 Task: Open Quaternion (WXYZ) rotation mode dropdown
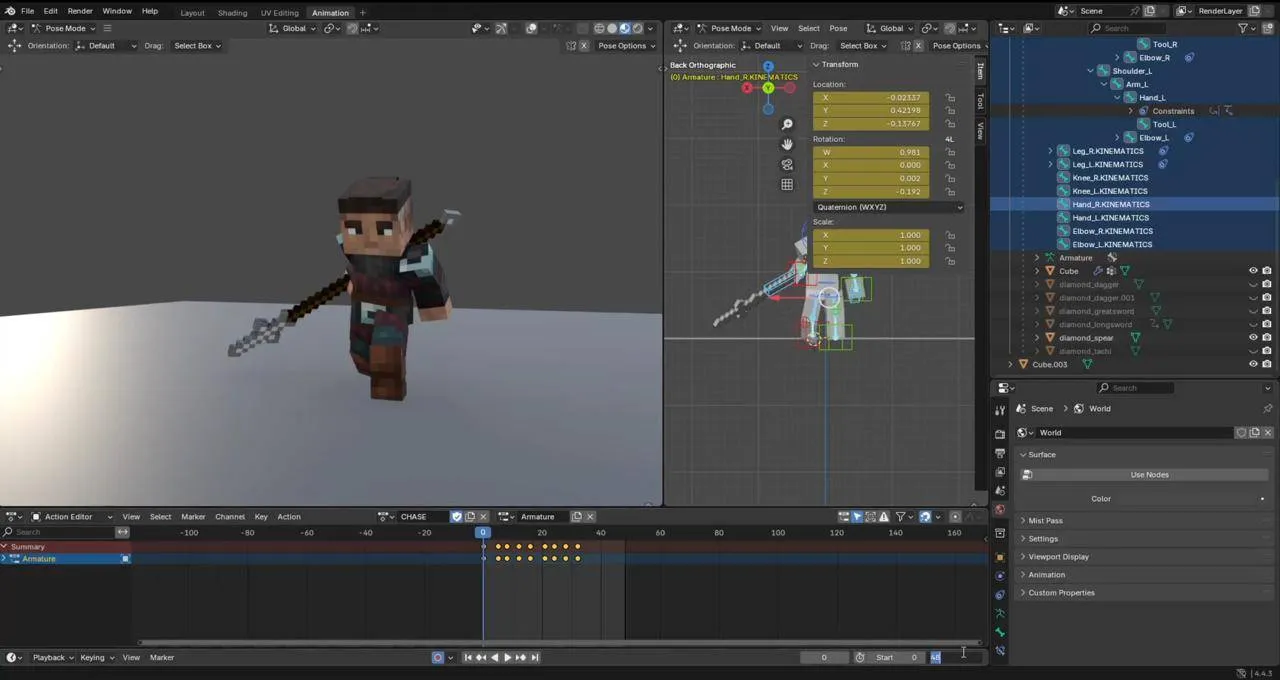[x=890, y=207]
